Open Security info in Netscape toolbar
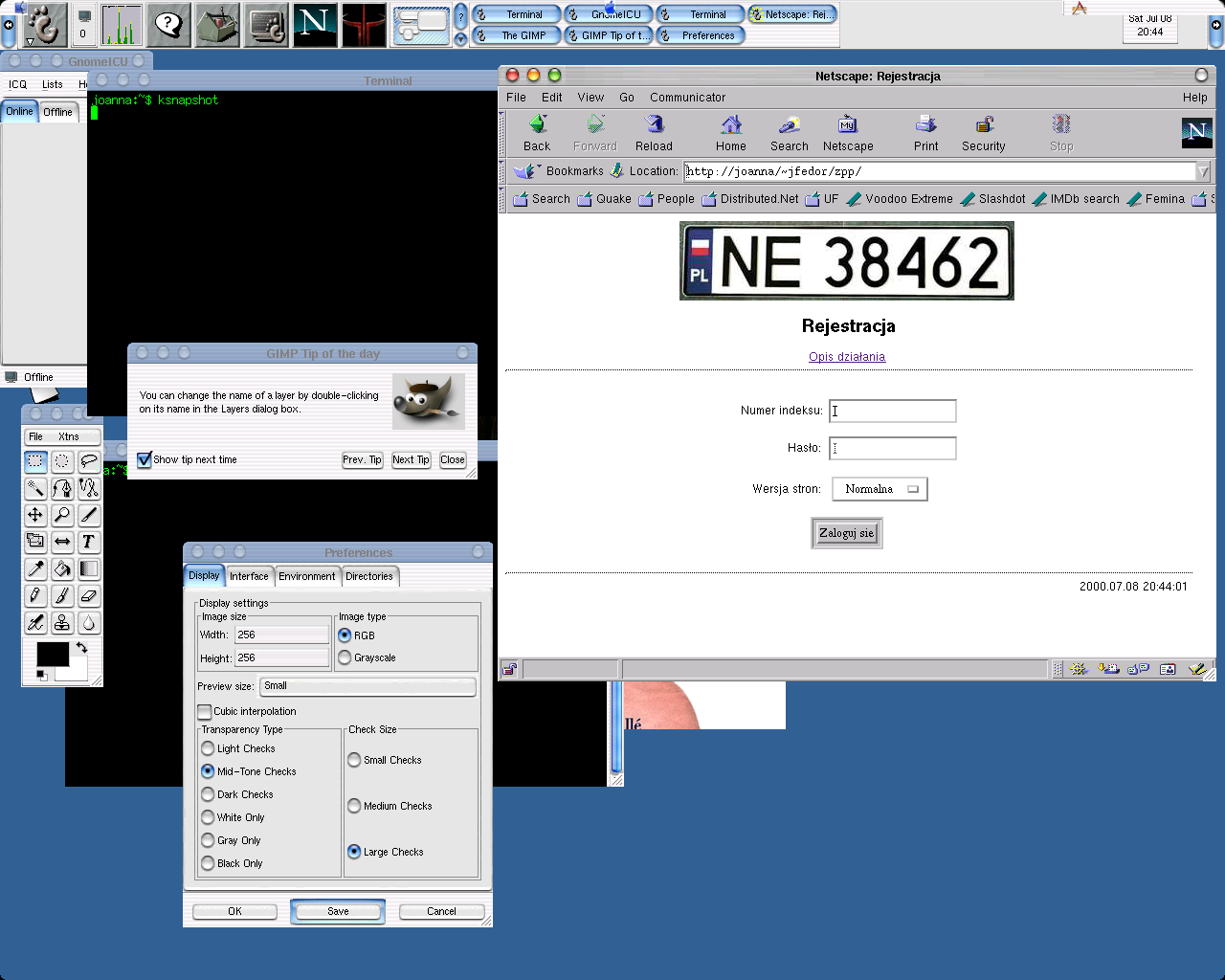Viewport: 1225px width, 980px height. coord(984,133)
